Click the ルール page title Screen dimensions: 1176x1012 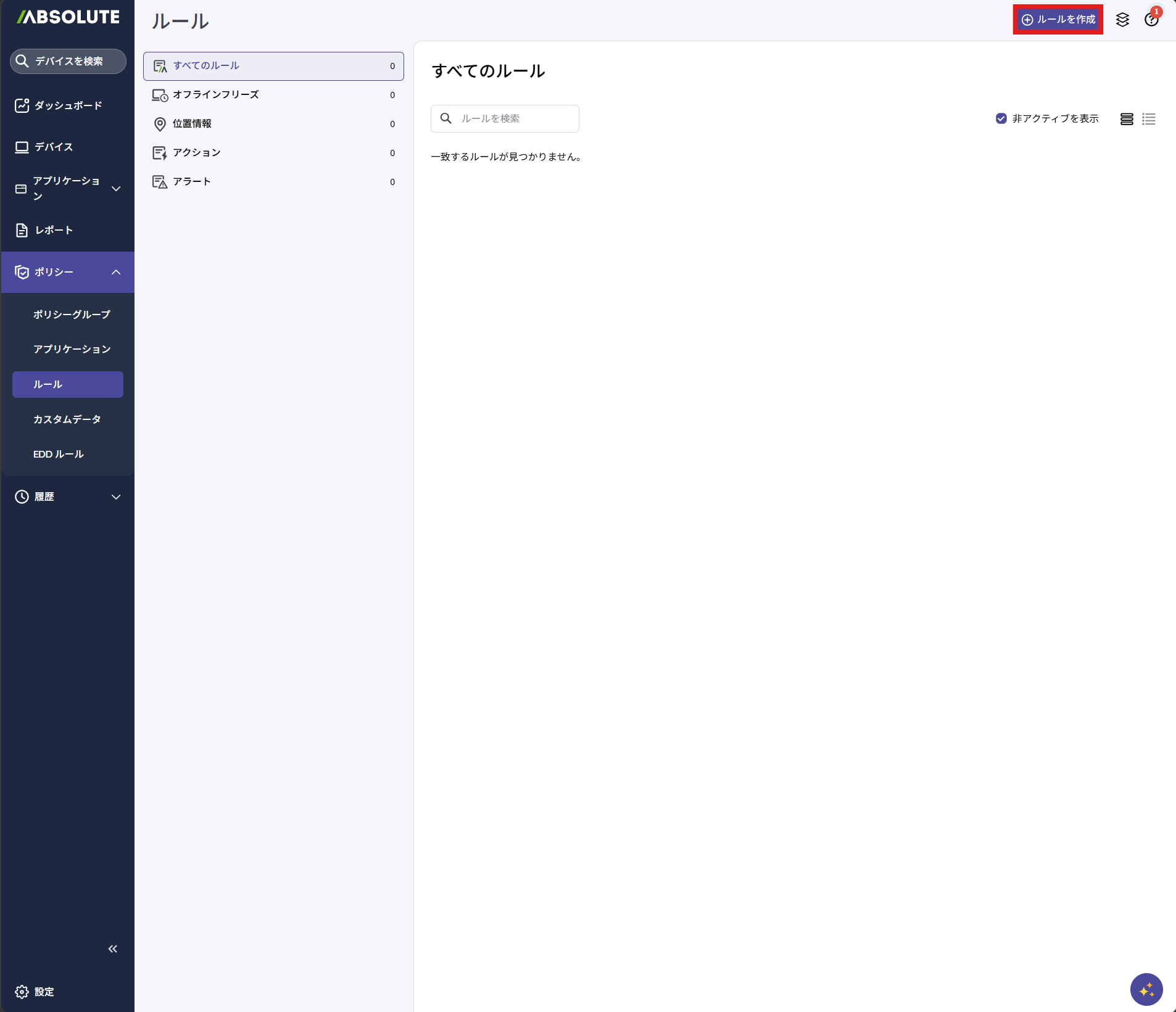pyautogui.click(x=180, y=21)
